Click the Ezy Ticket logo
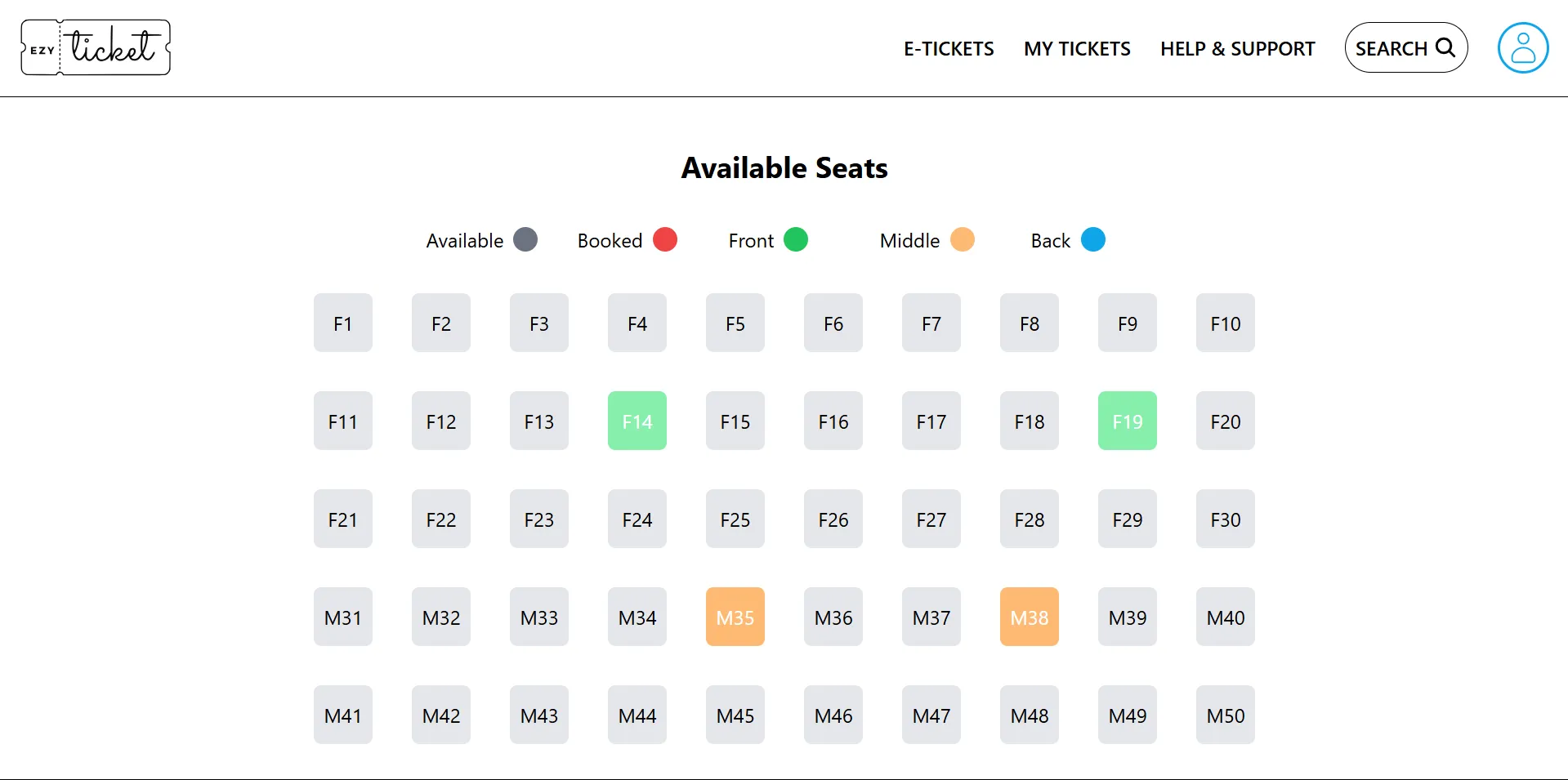This screenshot has height=780, width=1568. 96,47
